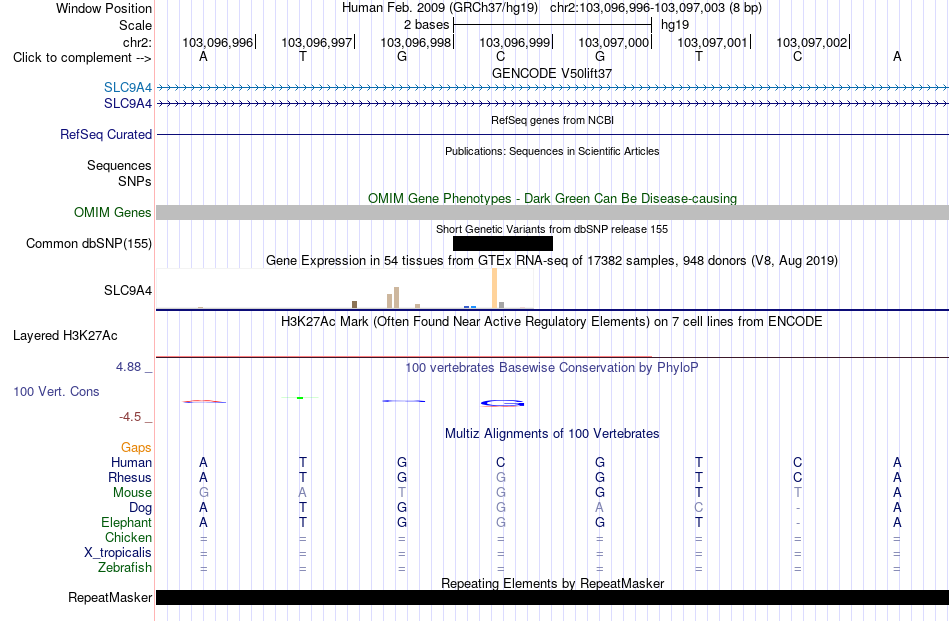This screenshot has width=950, height=621.
Task: Open 'Publications: Sequences in Scientific Articles' title
Action: (x=552, y=151)
